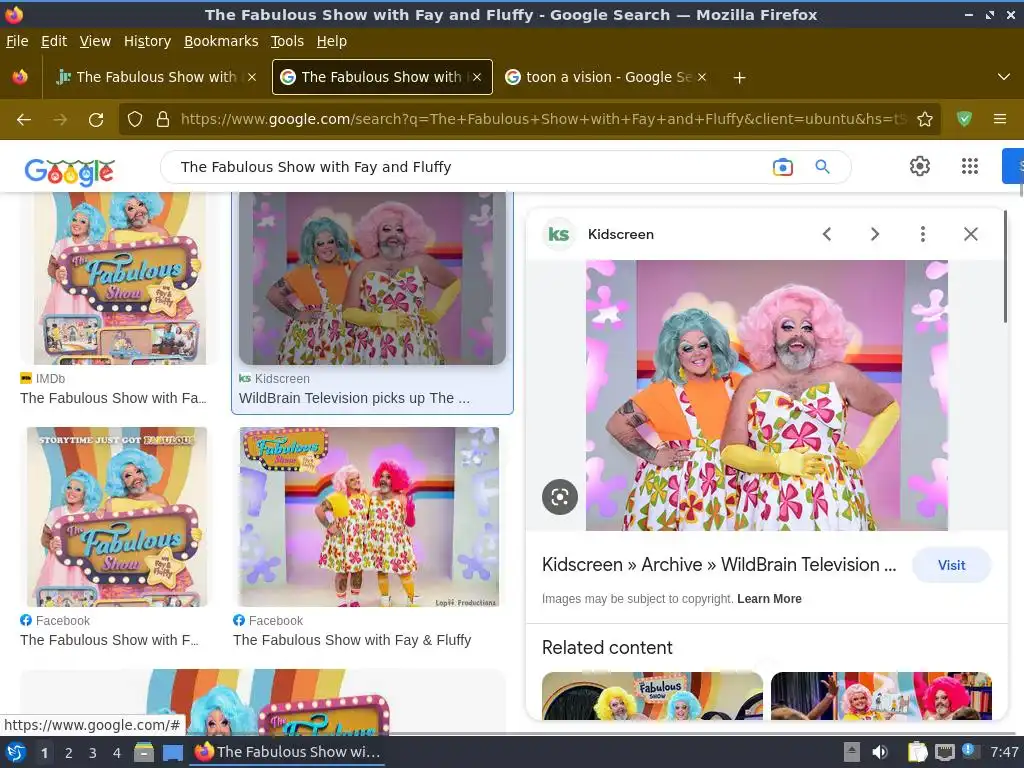Screen dimensions: 1024x768
Task: Bookmark this page with the star
Action: click(x=925, y=119)
